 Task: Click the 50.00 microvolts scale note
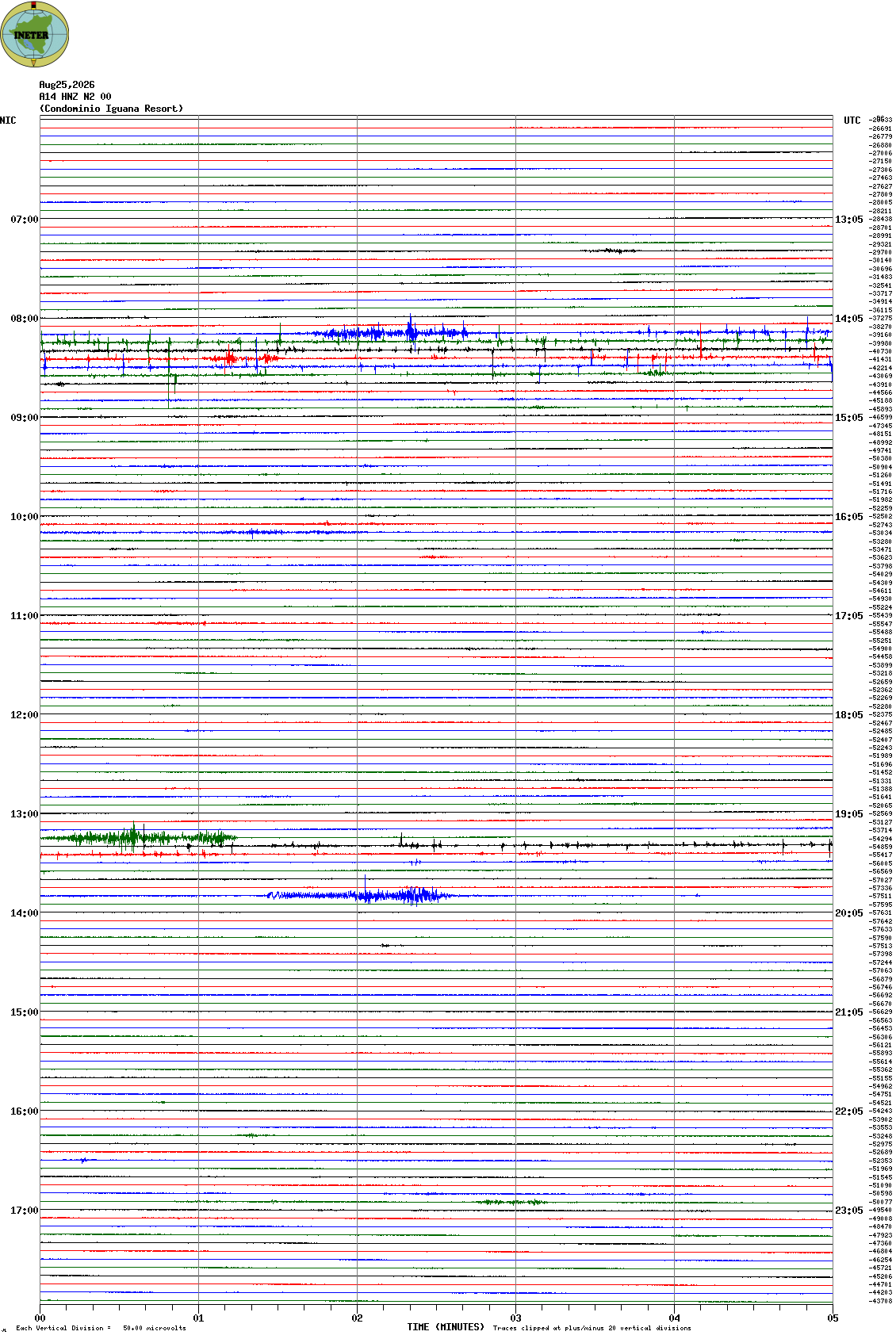(155, 1328)
